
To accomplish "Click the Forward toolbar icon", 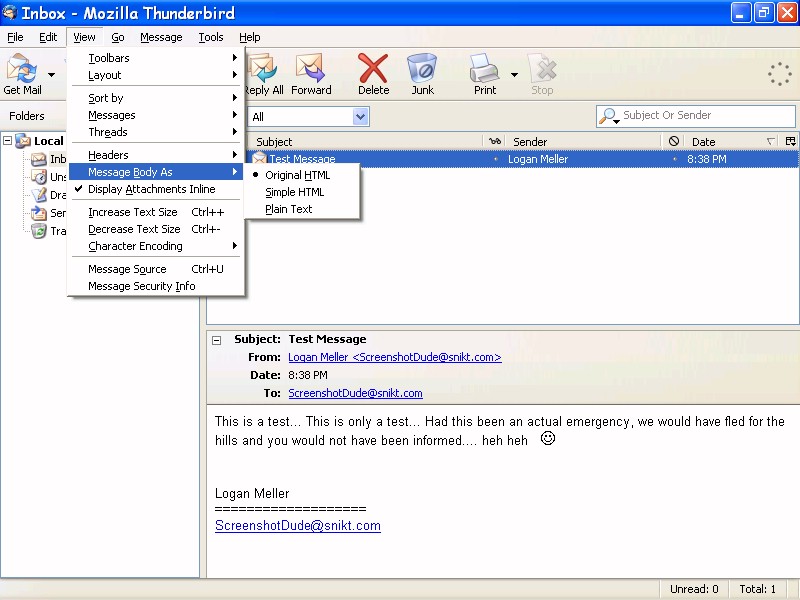I will point(310,68).
